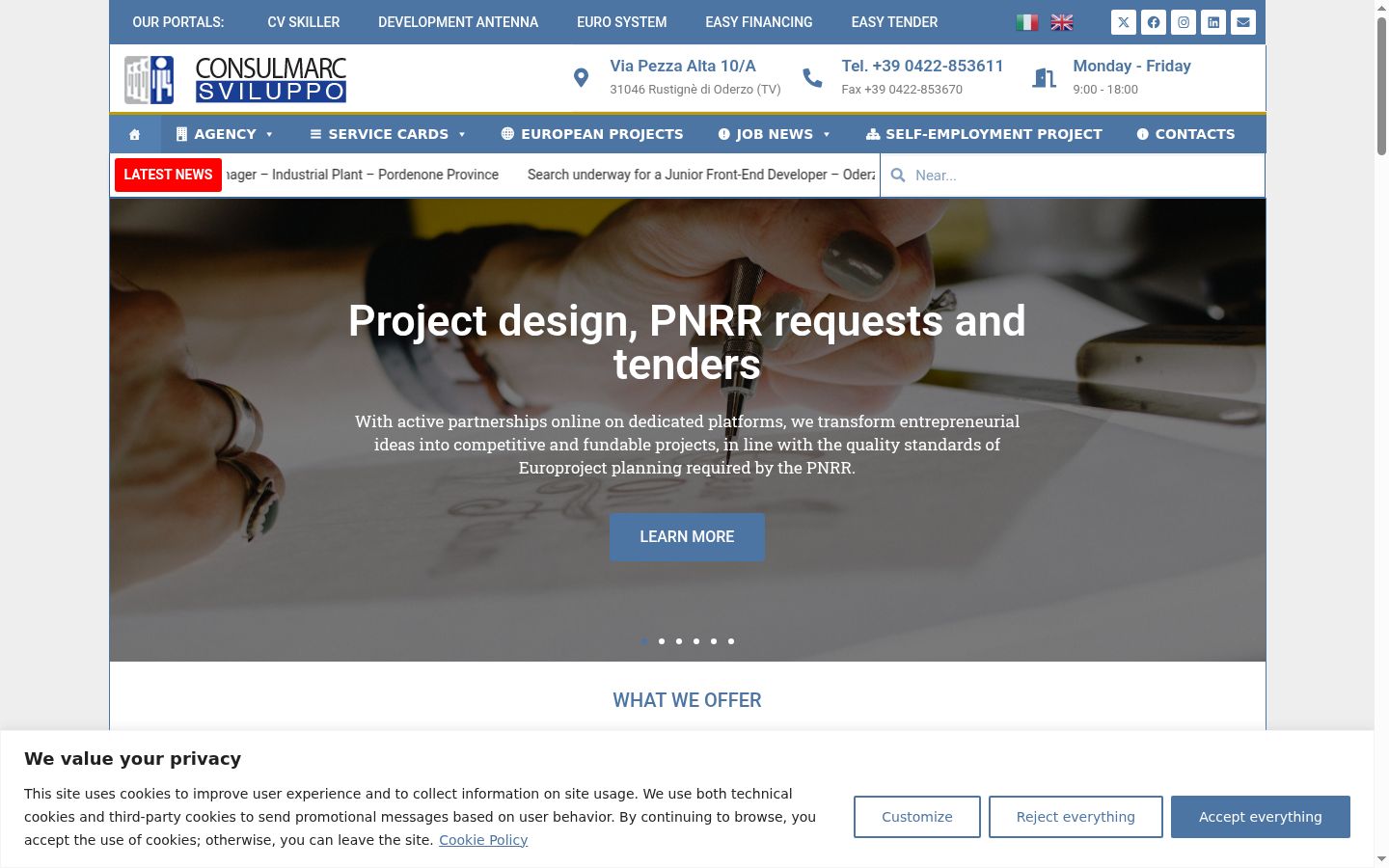1389x868 pixels.
Task: Switch language with the Italian flag
Action: pyautogui.click(x=1027, y=22)
